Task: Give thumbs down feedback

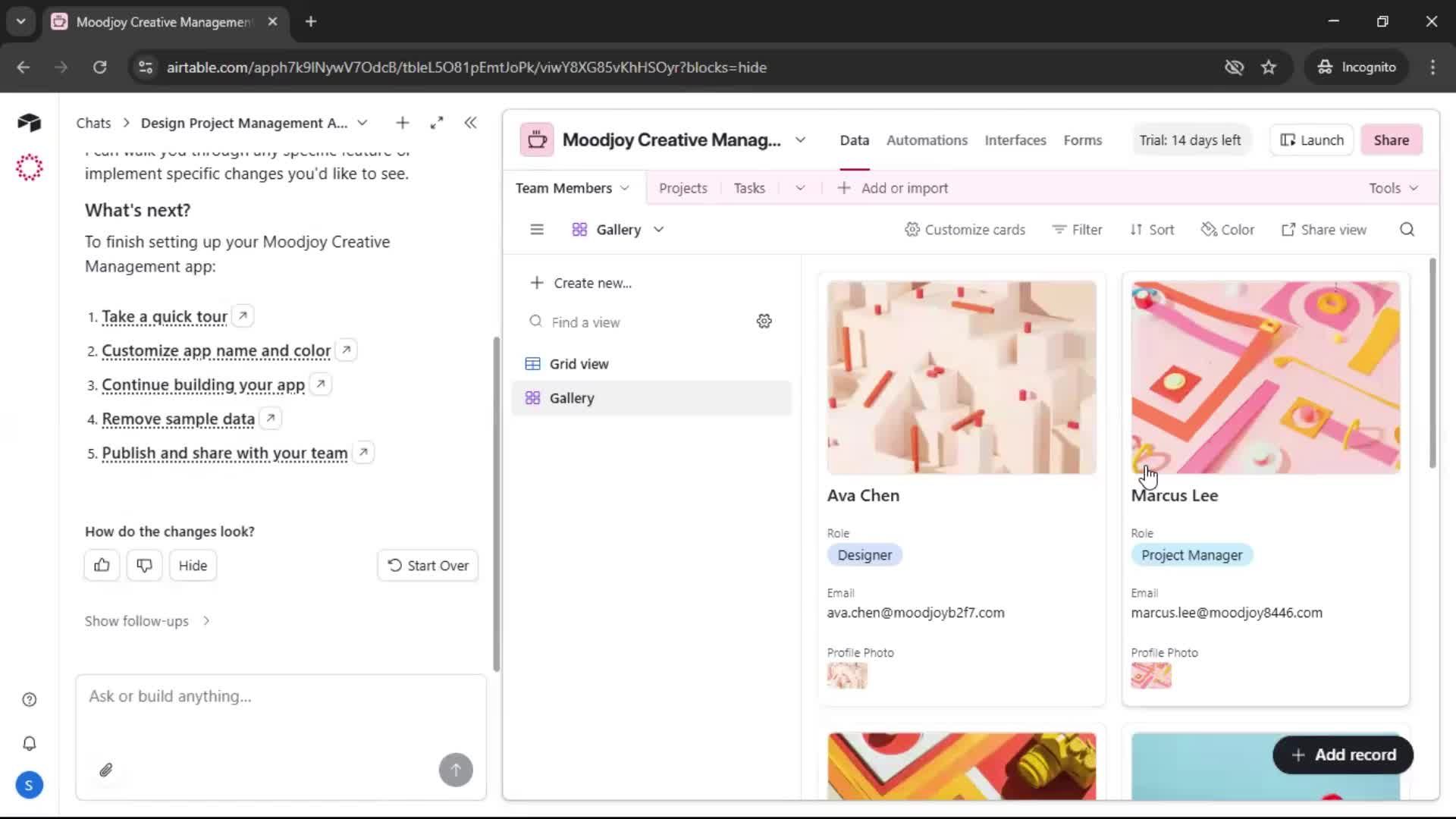Action: coord(144,565)
